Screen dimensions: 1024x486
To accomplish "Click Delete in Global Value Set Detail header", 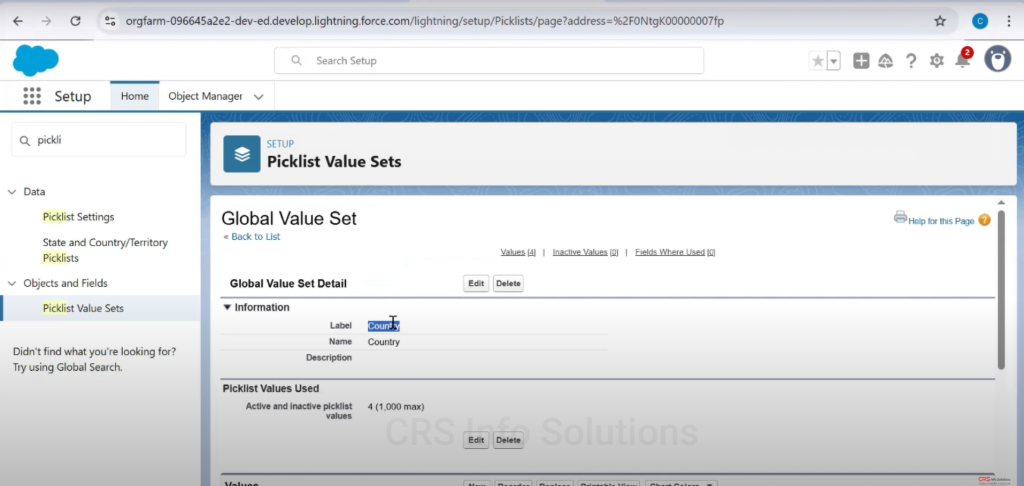I will (508, 284).
